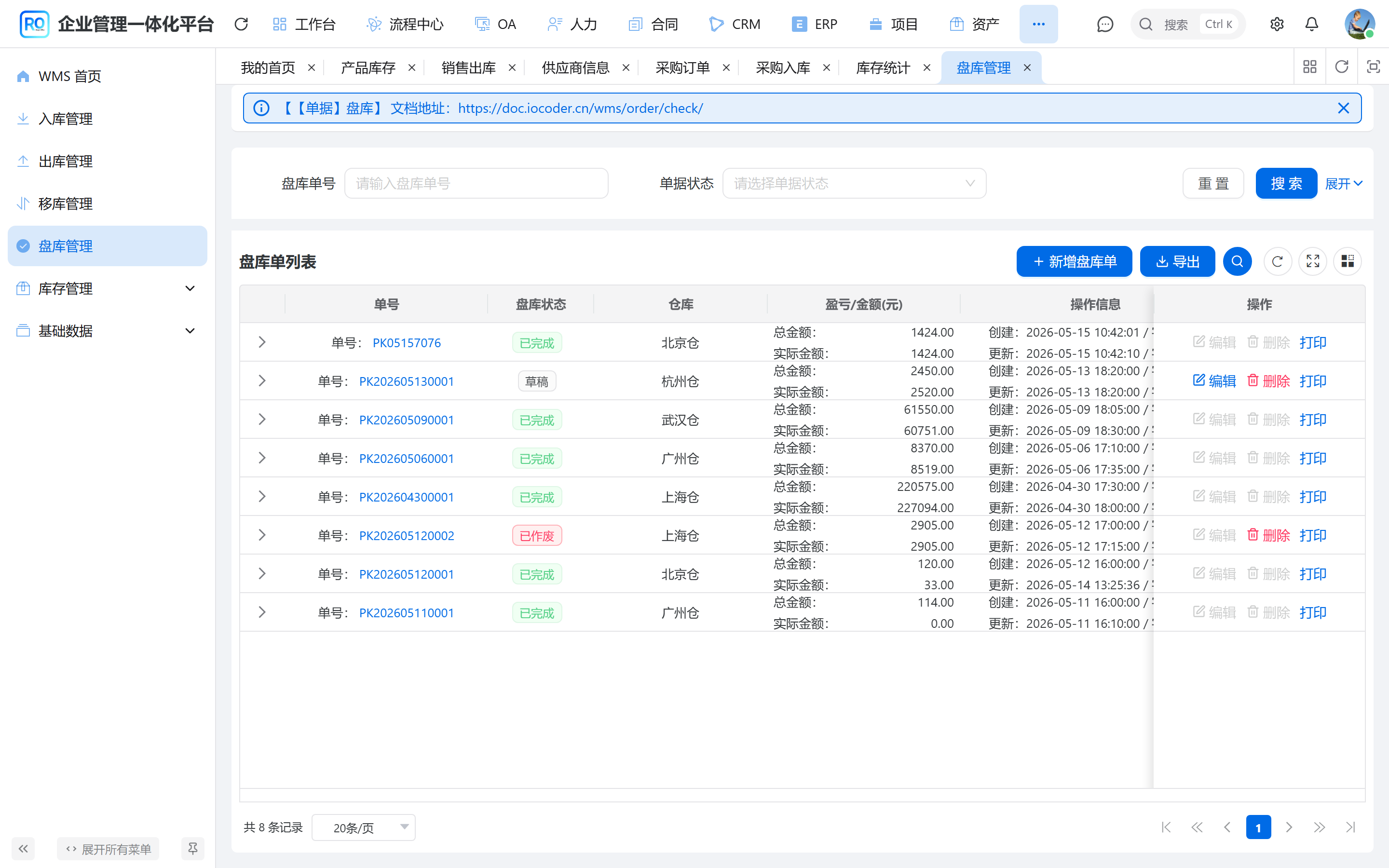The width and height of the screenshot is (1389, 868).
Task: Print order PK05157076
Action: pos(1313,342)
